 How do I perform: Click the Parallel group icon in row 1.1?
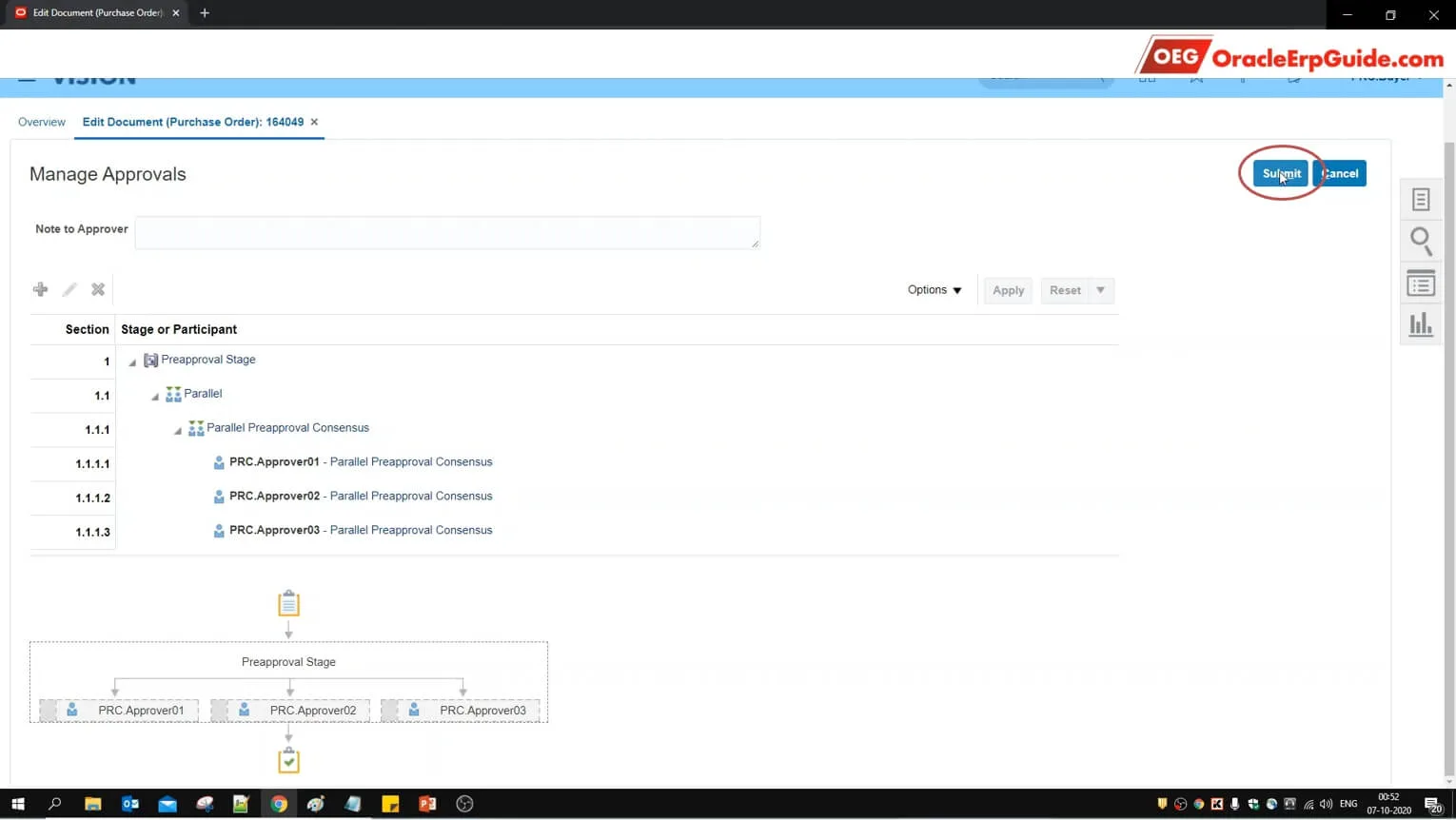(173, 394)
